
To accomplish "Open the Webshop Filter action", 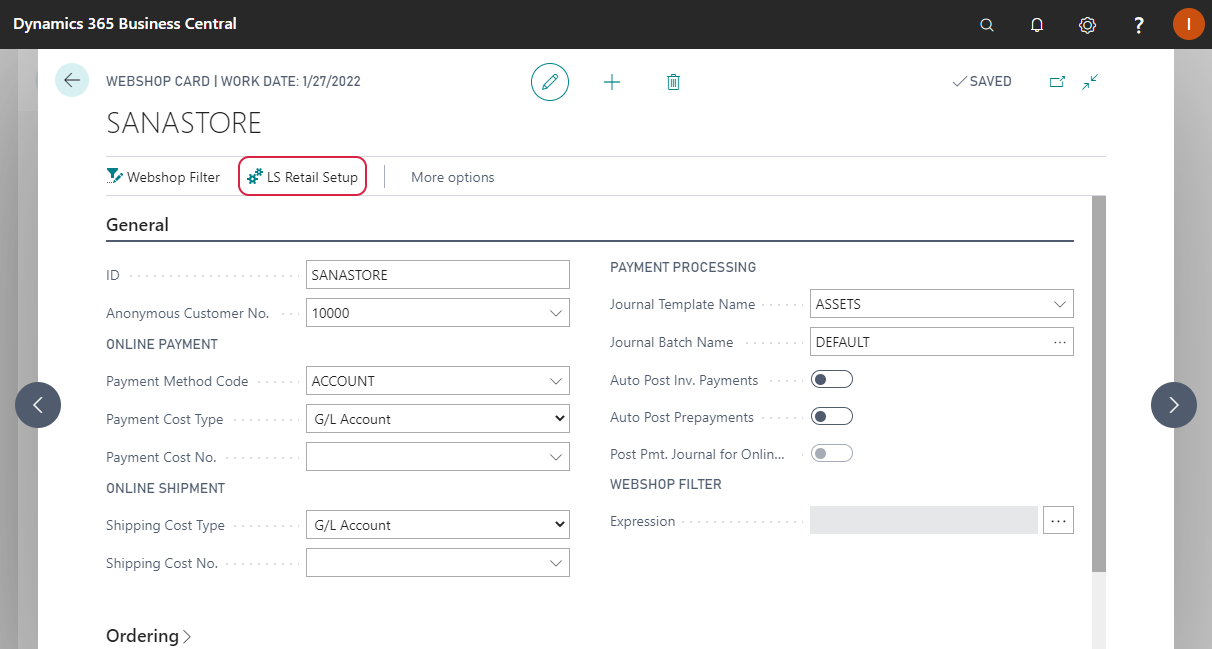I will [163, 177].
